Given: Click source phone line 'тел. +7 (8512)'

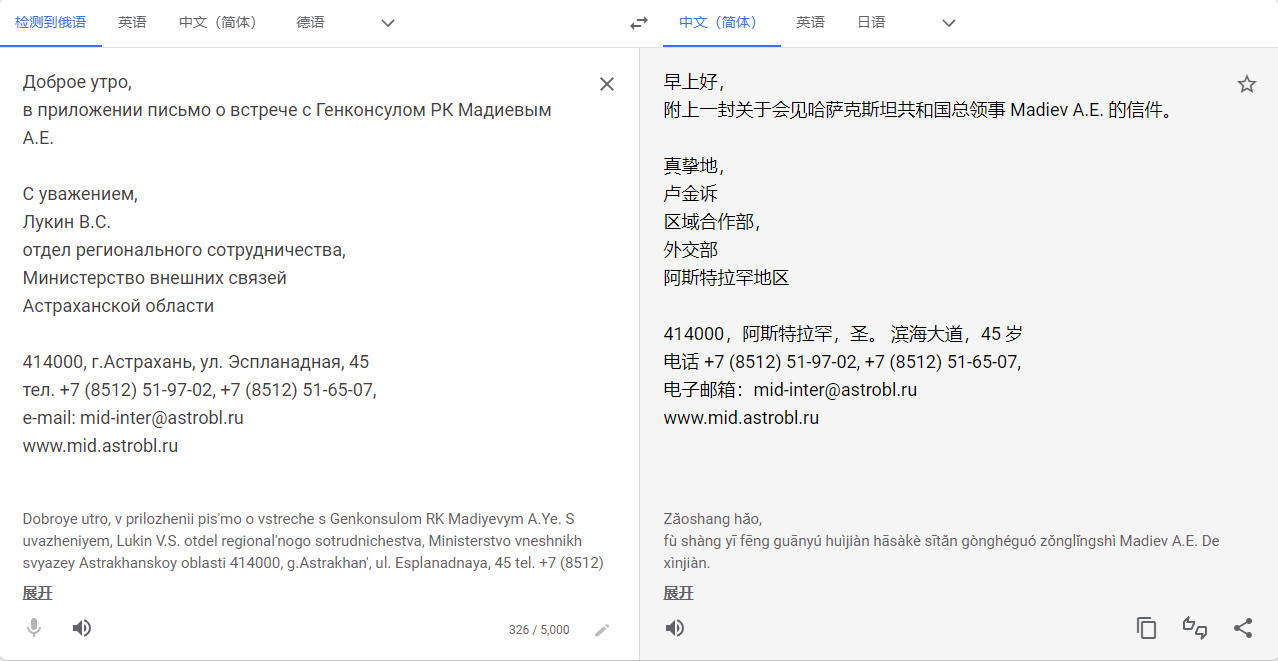Looking at the screenshot, I should (x=199, y=390).
